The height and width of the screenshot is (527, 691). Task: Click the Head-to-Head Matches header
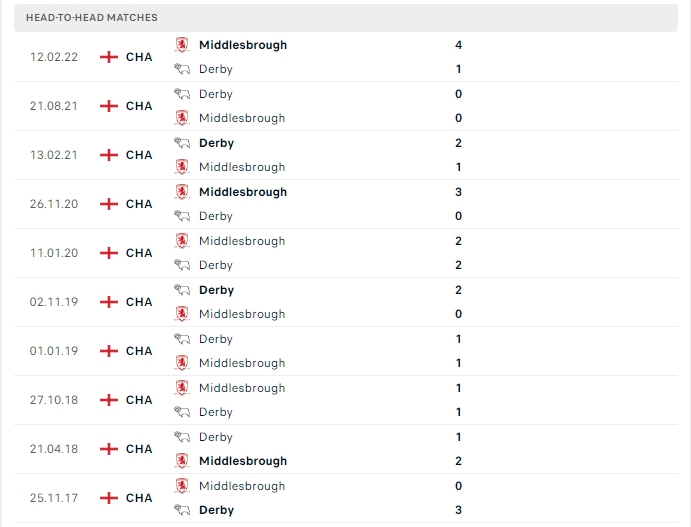[x=92, y=18]
